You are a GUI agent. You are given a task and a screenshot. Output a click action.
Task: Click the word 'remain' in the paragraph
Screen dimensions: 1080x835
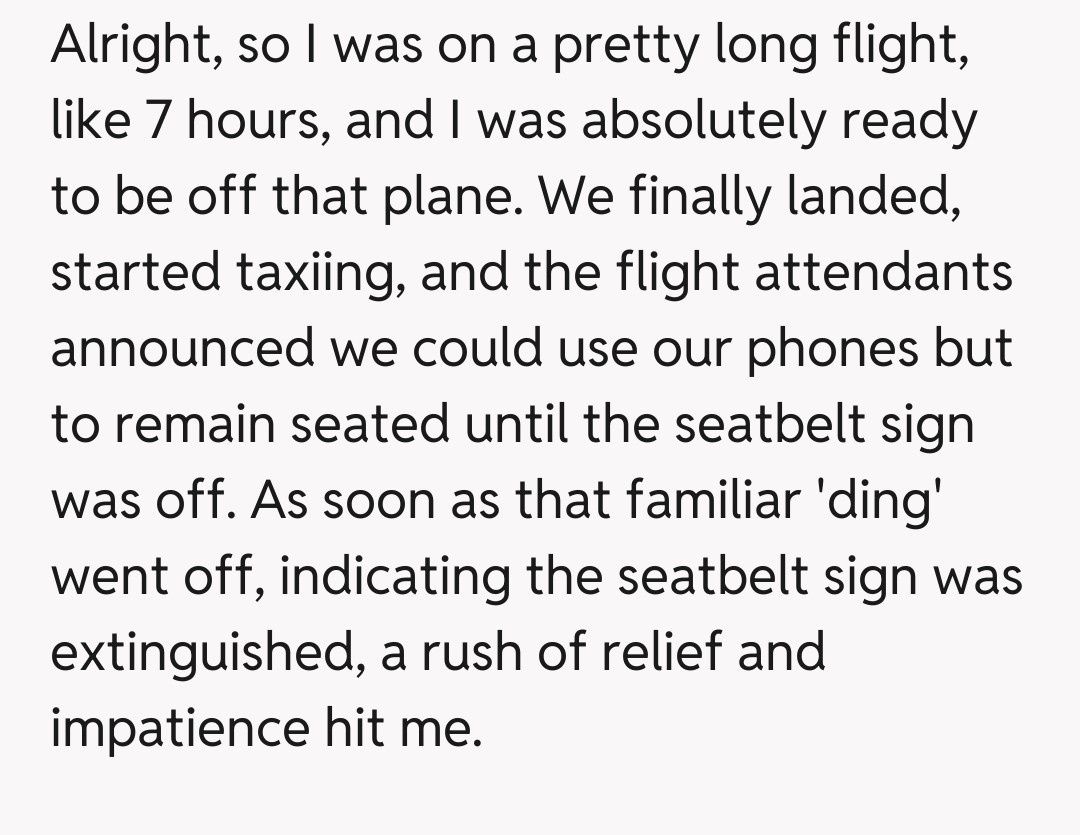pos(196,426)
